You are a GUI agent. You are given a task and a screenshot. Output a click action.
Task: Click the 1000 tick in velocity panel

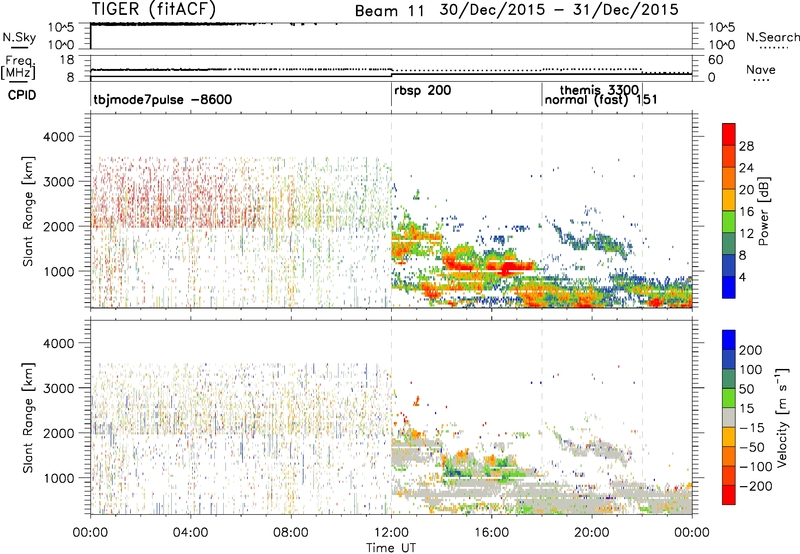click(x=58, y=478)
